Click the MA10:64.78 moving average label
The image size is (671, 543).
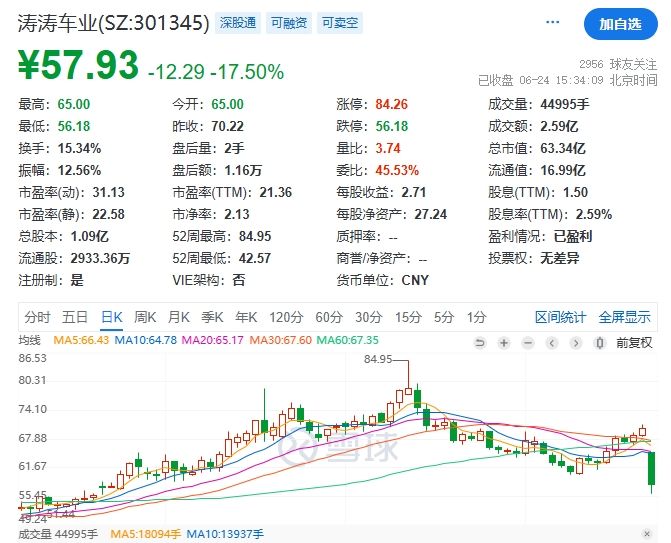click(x=145, y=340)
